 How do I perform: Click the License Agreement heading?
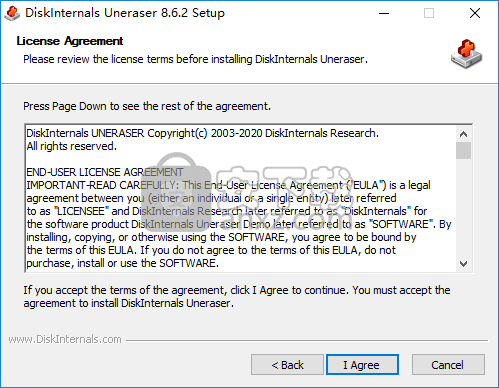click(x=70, y=41)
